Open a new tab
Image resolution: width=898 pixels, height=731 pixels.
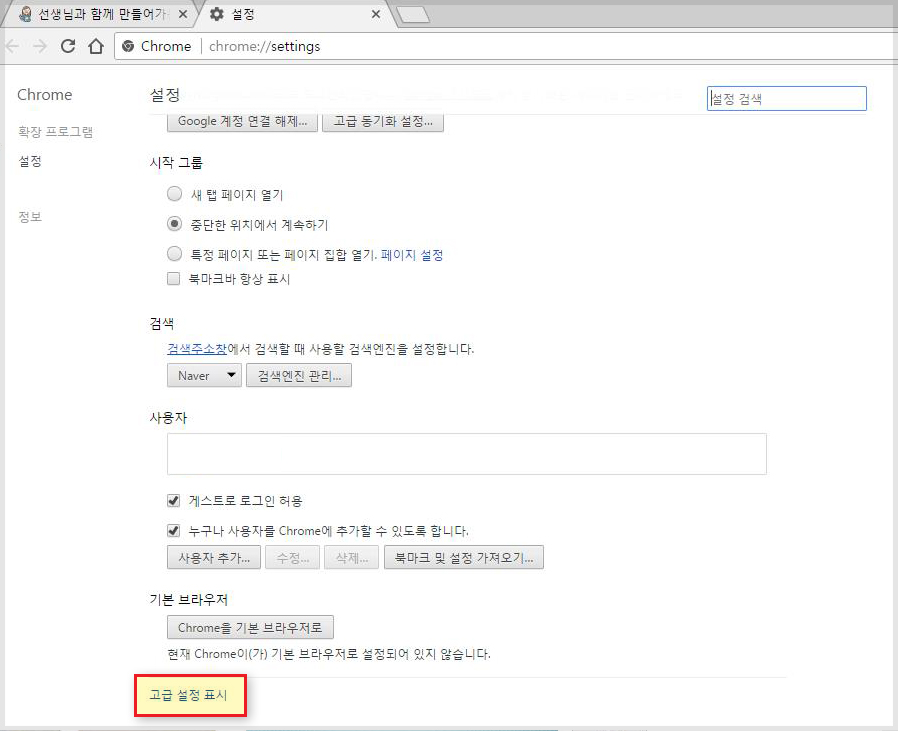[x=413, y=15]
